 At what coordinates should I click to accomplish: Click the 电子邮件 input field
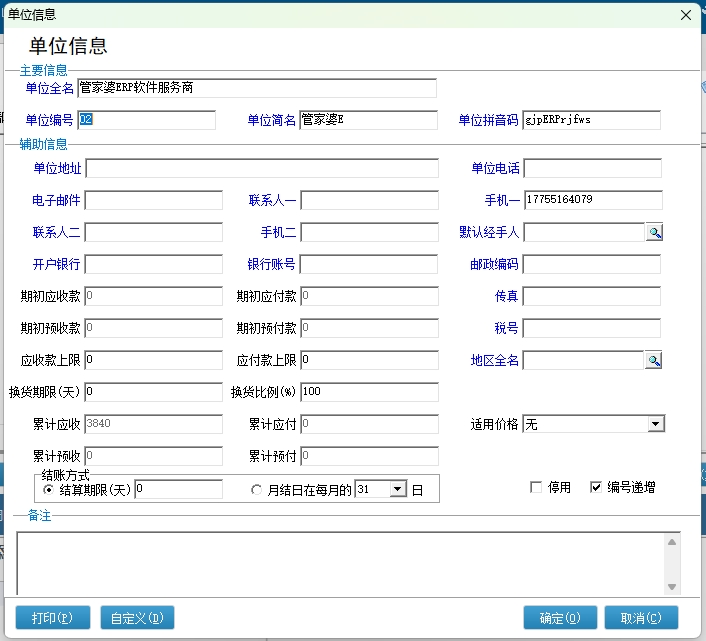[154, 200]
